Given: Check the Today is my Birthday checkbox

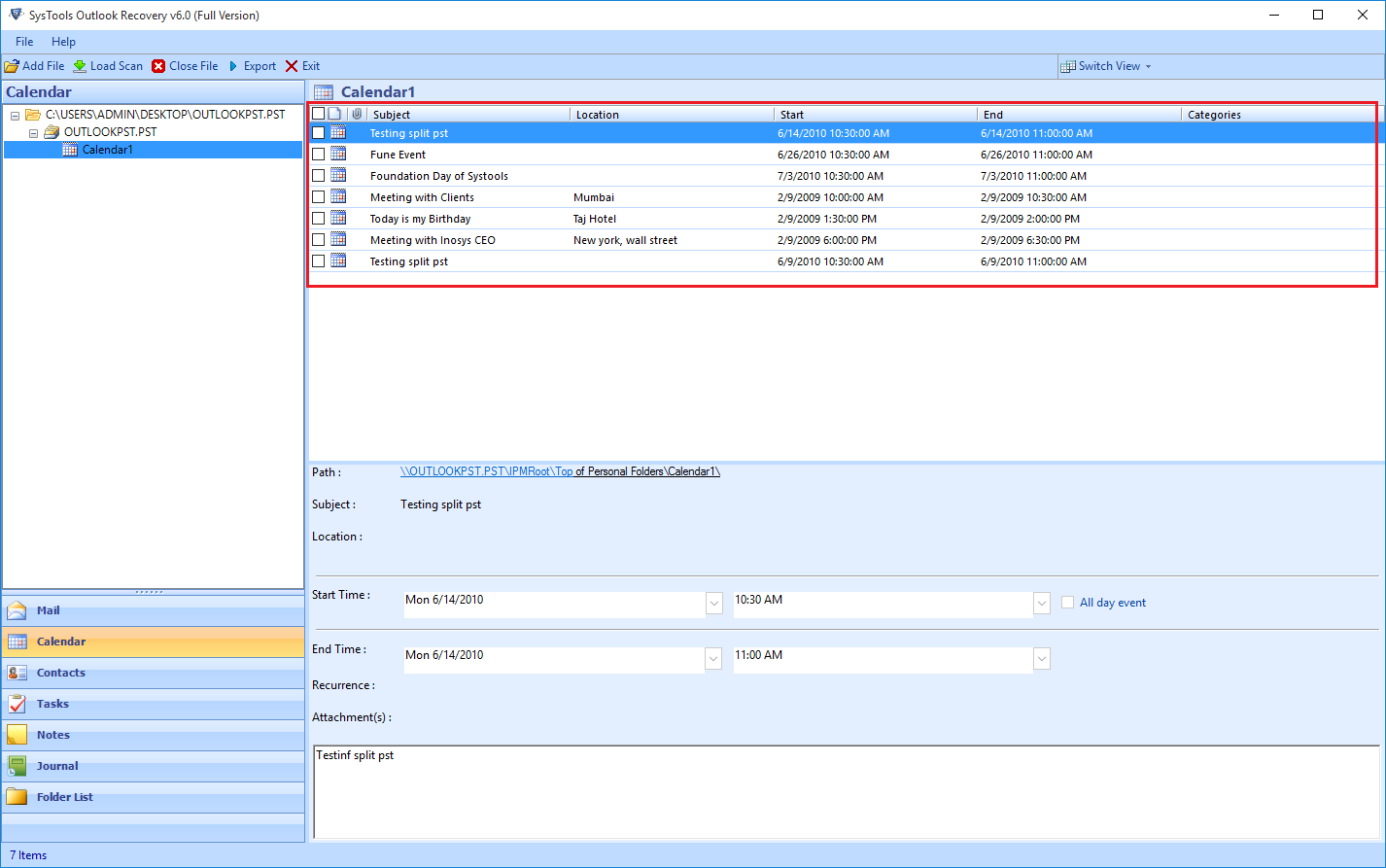Looking at the screenshot, I should (318, 218).
